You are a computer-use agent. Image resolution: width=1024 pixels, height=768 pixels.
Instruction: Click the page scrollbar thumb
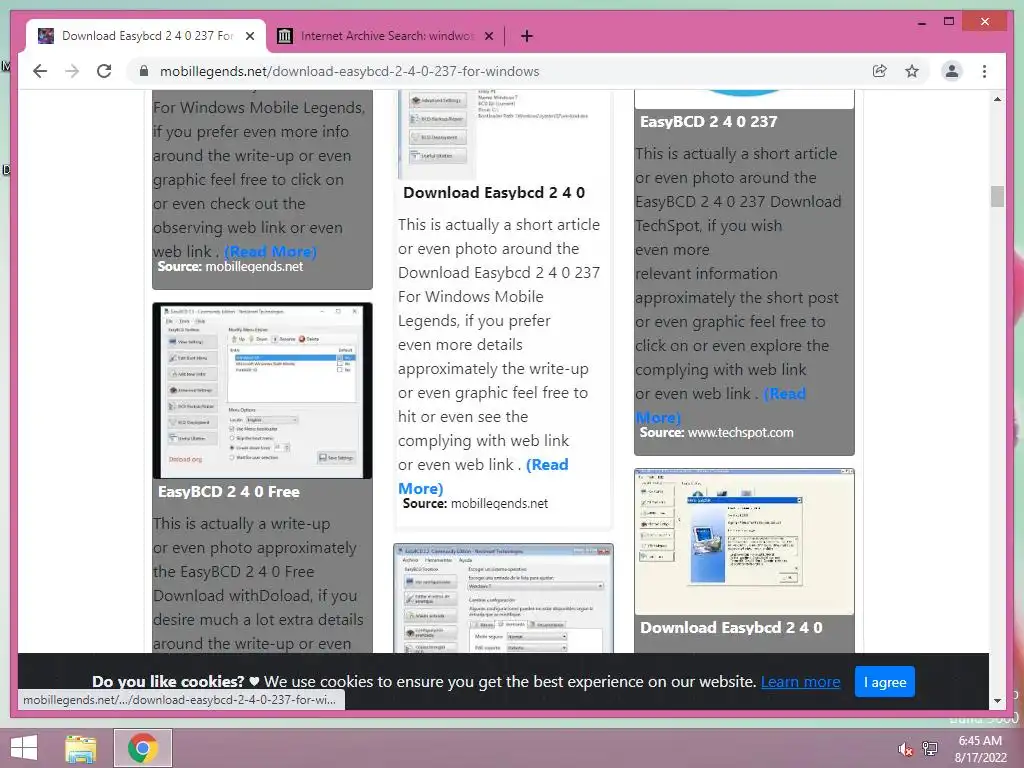coord(997,196)
